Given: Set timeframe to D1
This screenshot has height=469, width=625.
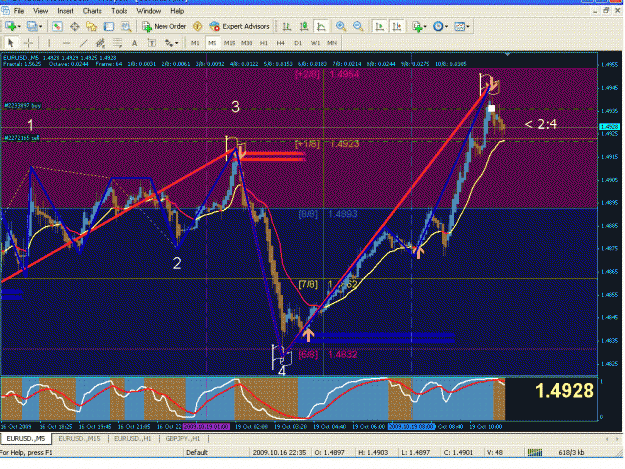Looking at the screenshot, I should [x=298, y=43].
